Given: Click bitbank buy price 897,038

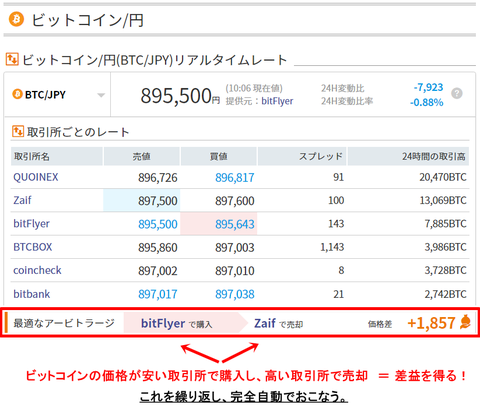Looking at the screenshot, I should point(235,294).
